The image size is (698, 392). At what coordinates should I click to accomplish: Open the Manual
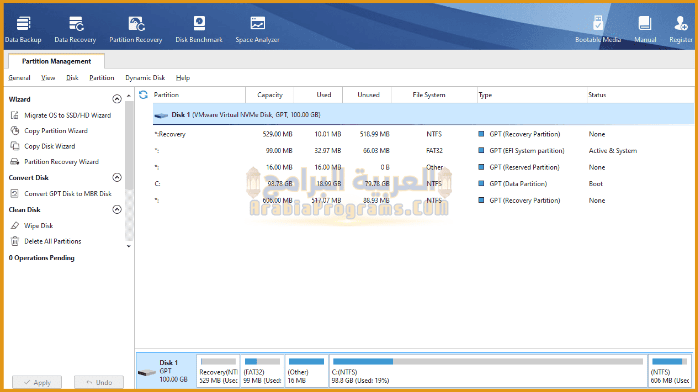(x=645, y=29)
